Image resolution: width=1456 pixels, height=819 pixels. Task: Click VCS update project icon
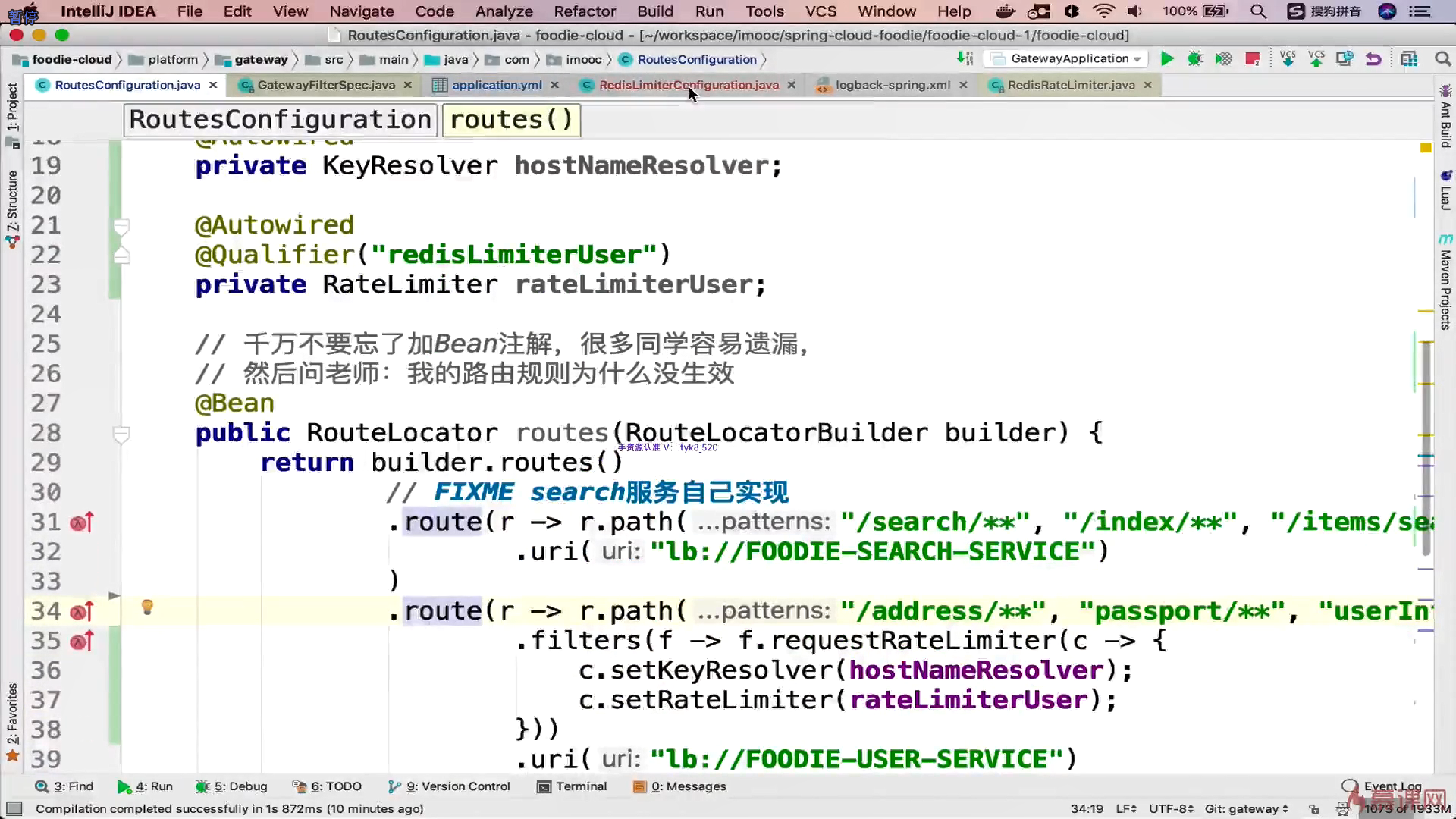1288,59
